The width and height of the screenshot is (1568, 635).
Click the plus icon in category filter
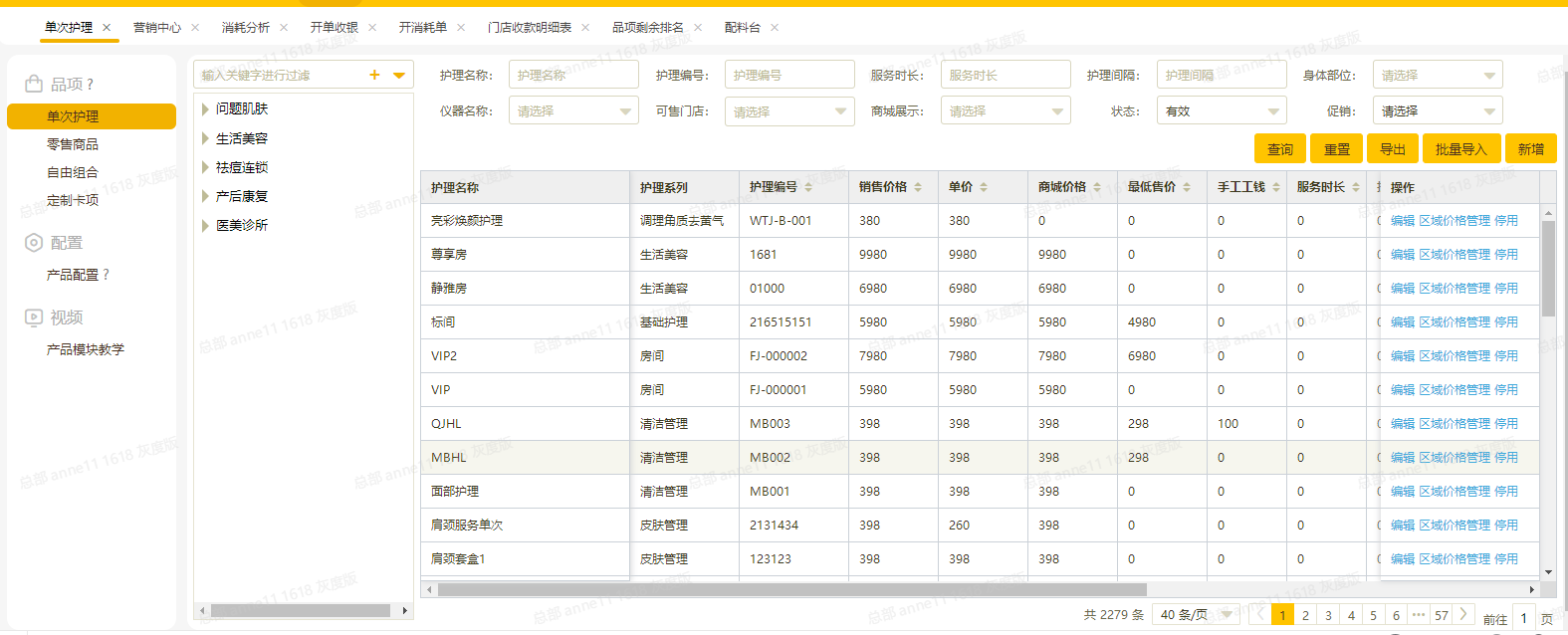point(374,75)
